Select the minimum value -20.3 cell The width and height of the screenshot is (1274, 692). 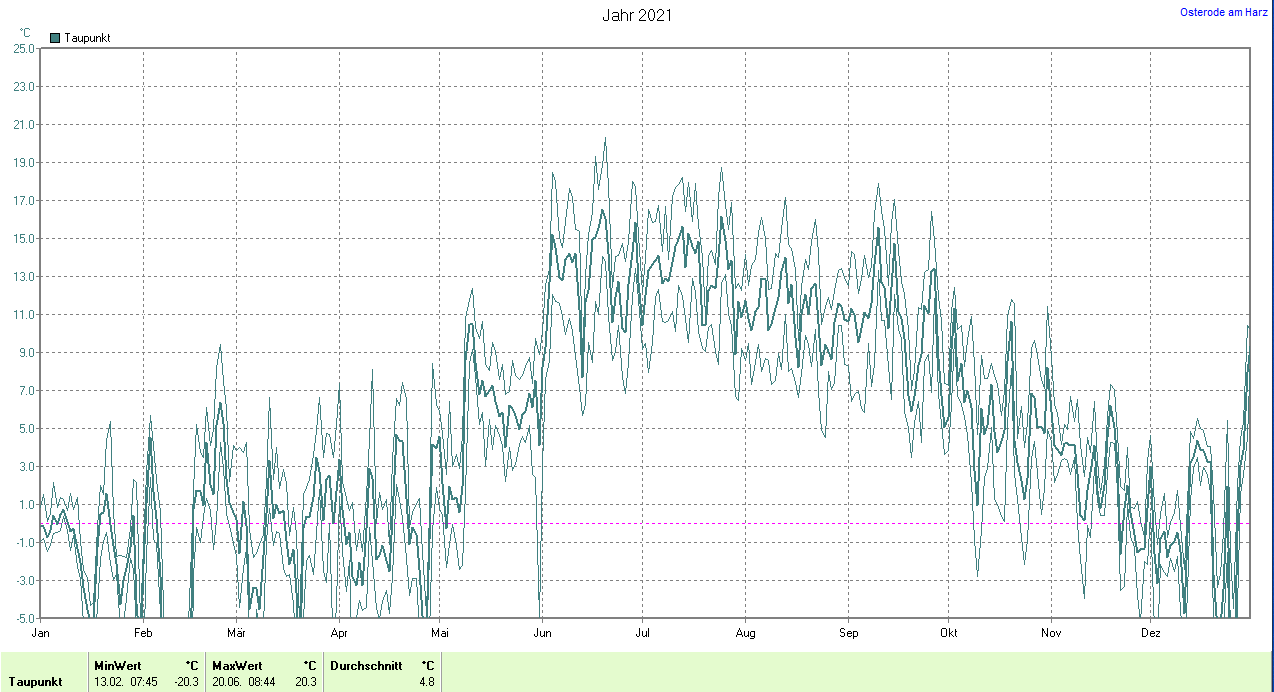pyautogui.click(x=187, y=682)
